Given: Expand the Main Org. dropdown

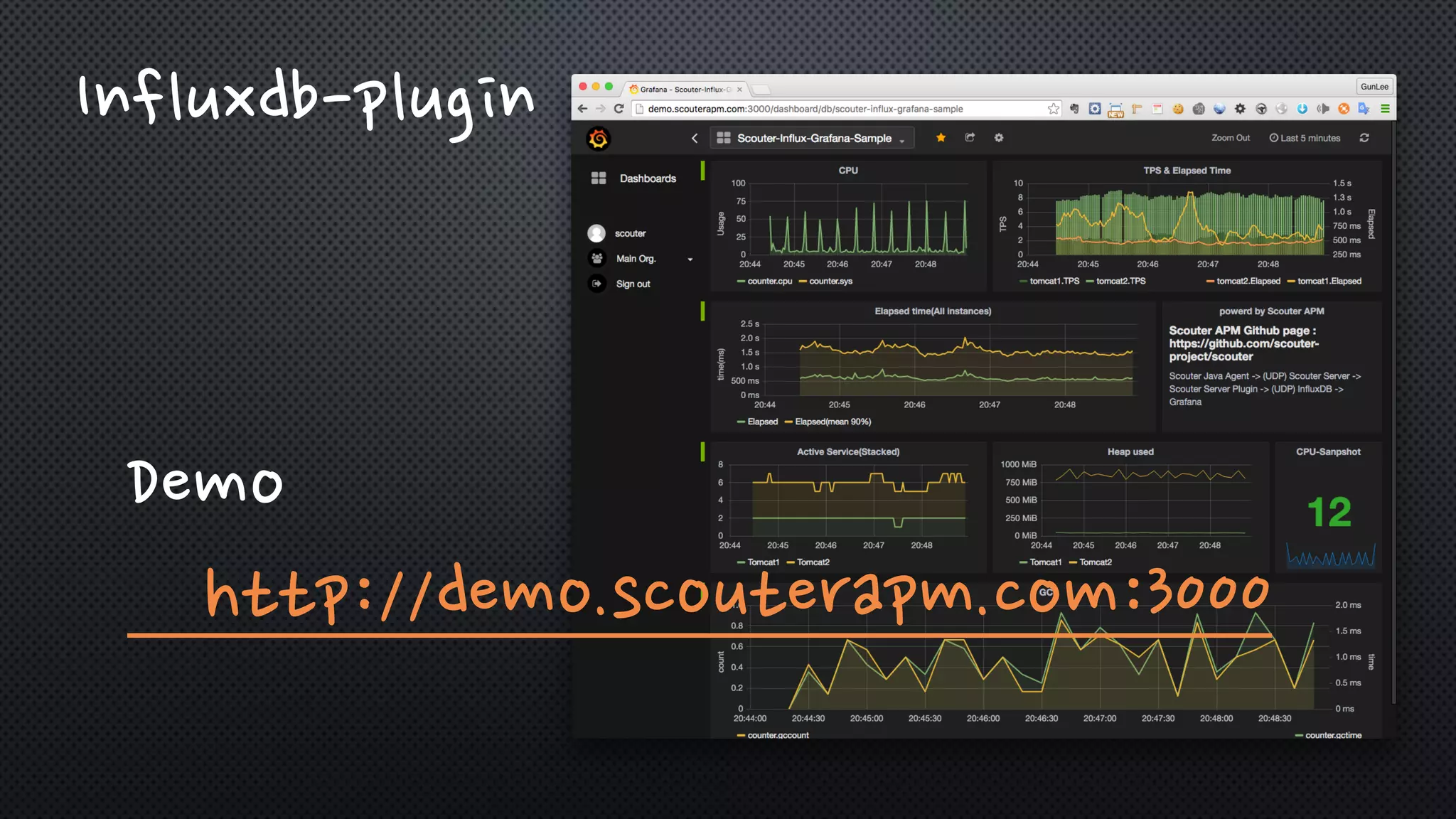Looking at the screenshot, I should (690, 259).
